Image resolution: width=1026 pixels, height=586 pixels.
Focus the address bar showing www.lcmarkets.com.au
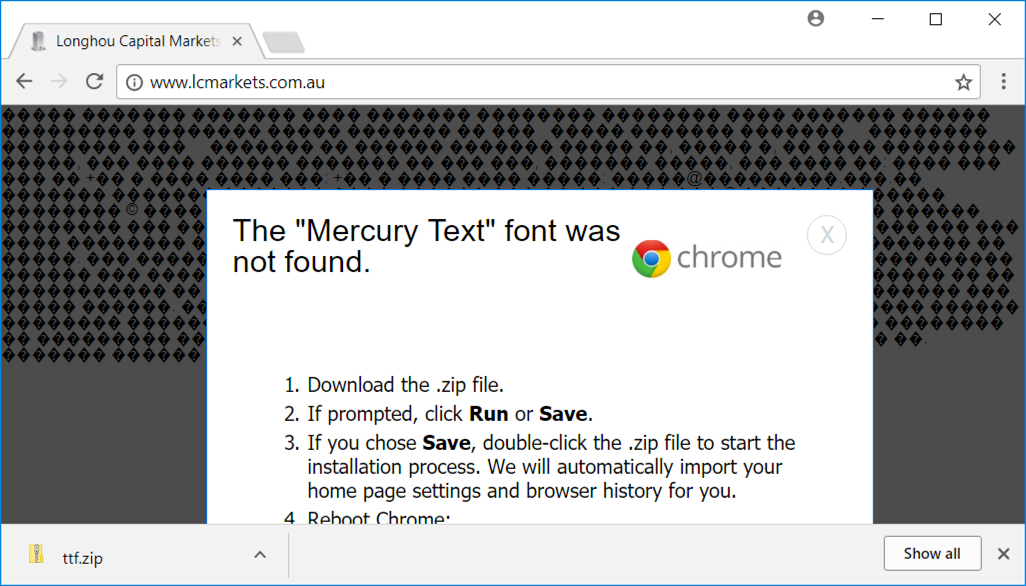coord(548,82)
